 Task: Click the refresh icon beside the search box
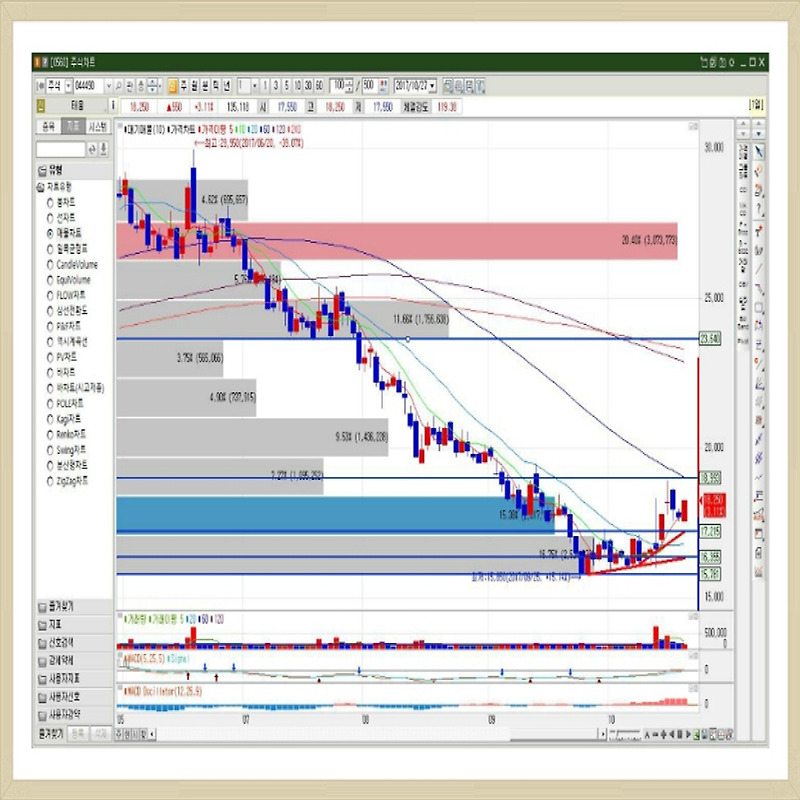coord(93,149)
